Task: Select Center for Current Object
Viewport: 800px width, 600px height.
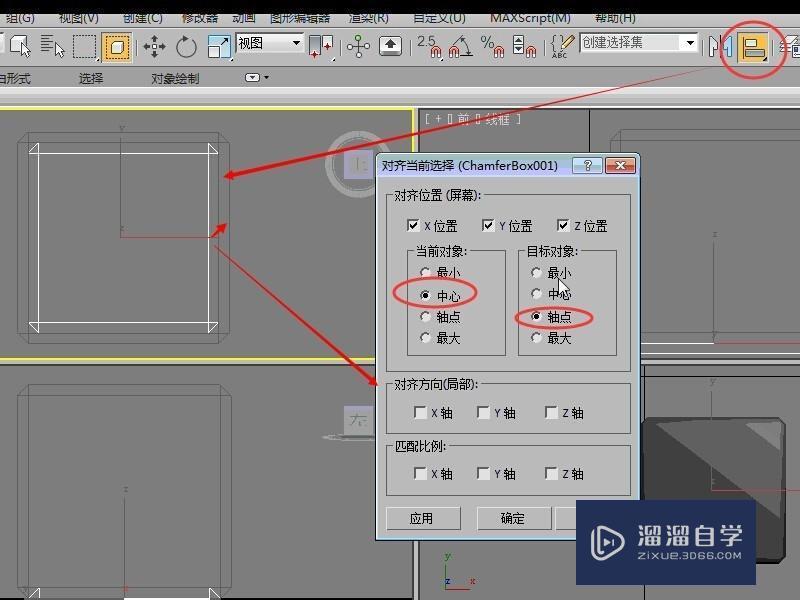Action: (425, 295)
